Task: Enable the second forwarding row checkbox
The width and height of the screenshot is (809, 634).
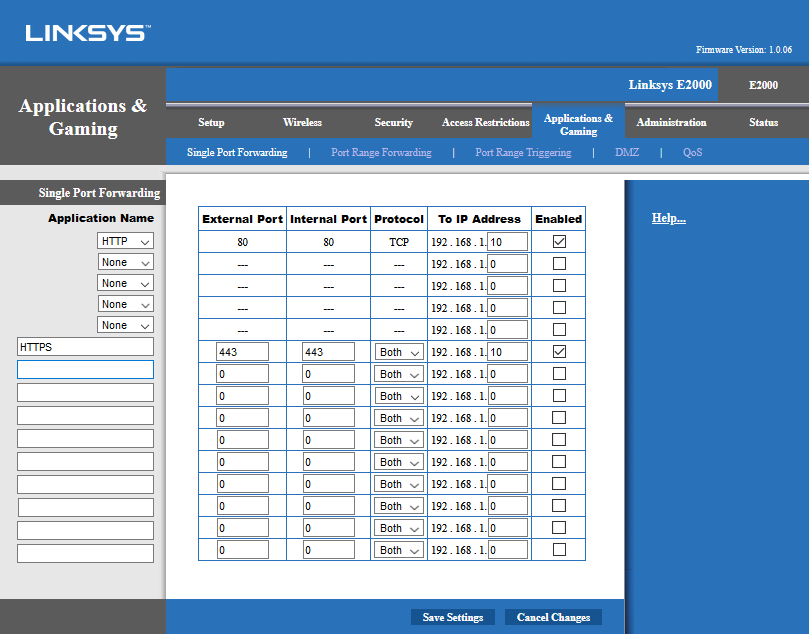Action: 559,264
